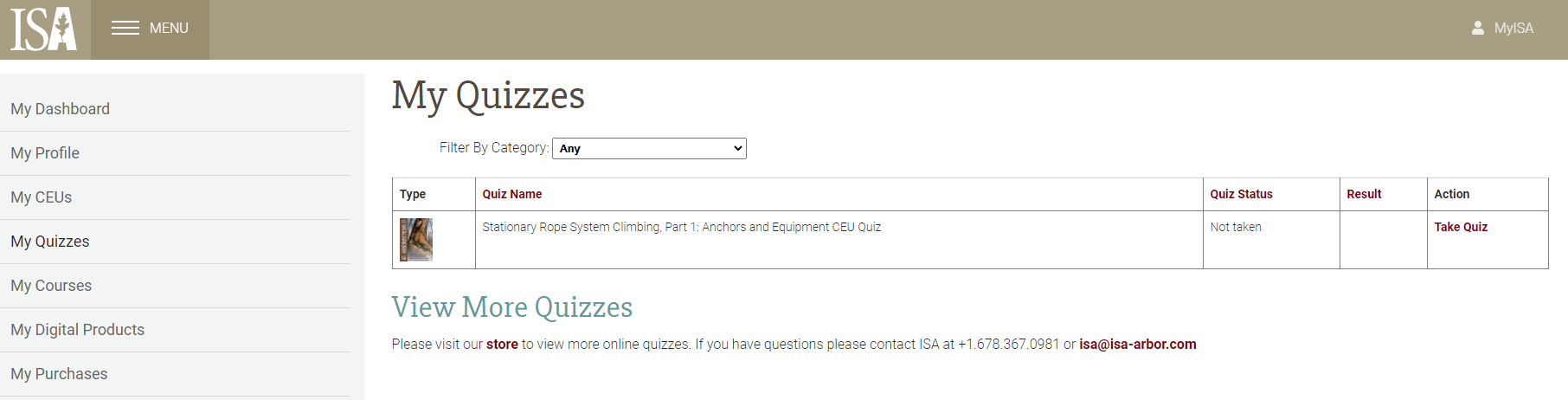Click the isa@isa-arbor.com email link
The width and height of the screenshot is (1568, 400).
point(1137,345)
